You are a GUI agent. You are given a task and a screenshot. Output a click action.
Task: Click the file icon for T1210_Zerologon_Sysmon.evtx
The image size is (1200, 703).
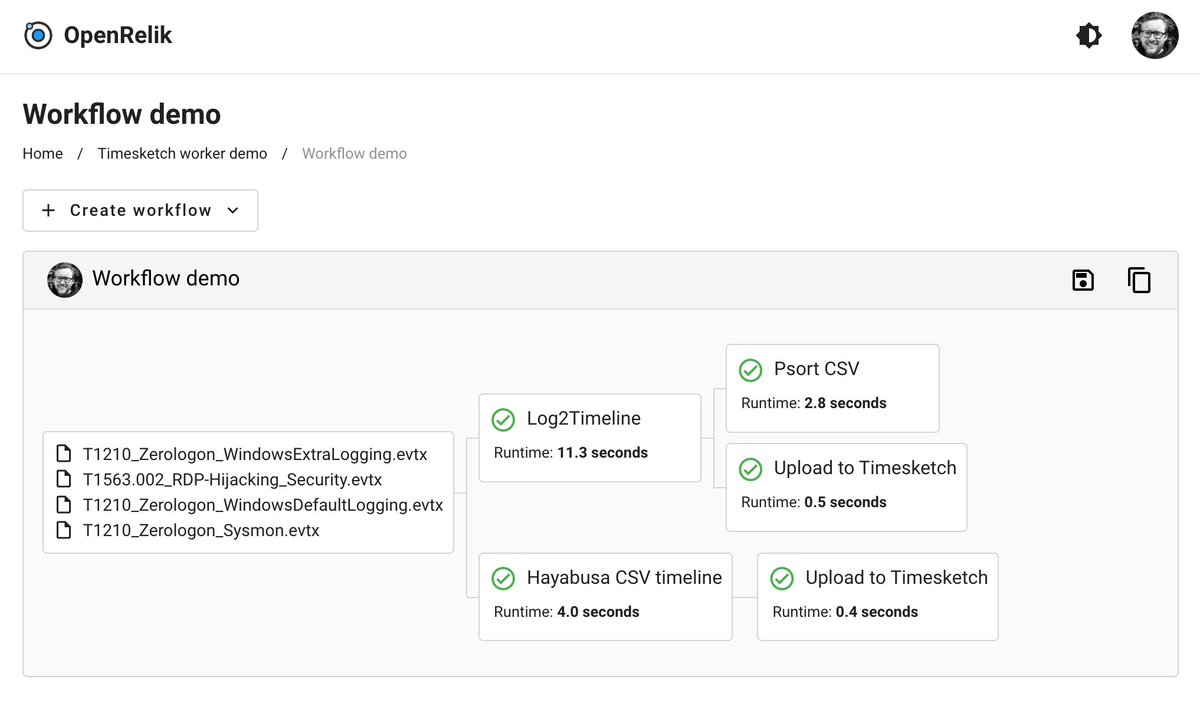pyautogui.click(x=64, y=530)
